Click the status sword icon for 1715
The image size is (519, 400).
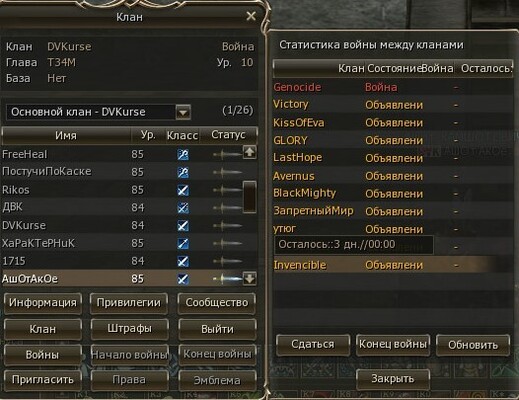point(228,261)
